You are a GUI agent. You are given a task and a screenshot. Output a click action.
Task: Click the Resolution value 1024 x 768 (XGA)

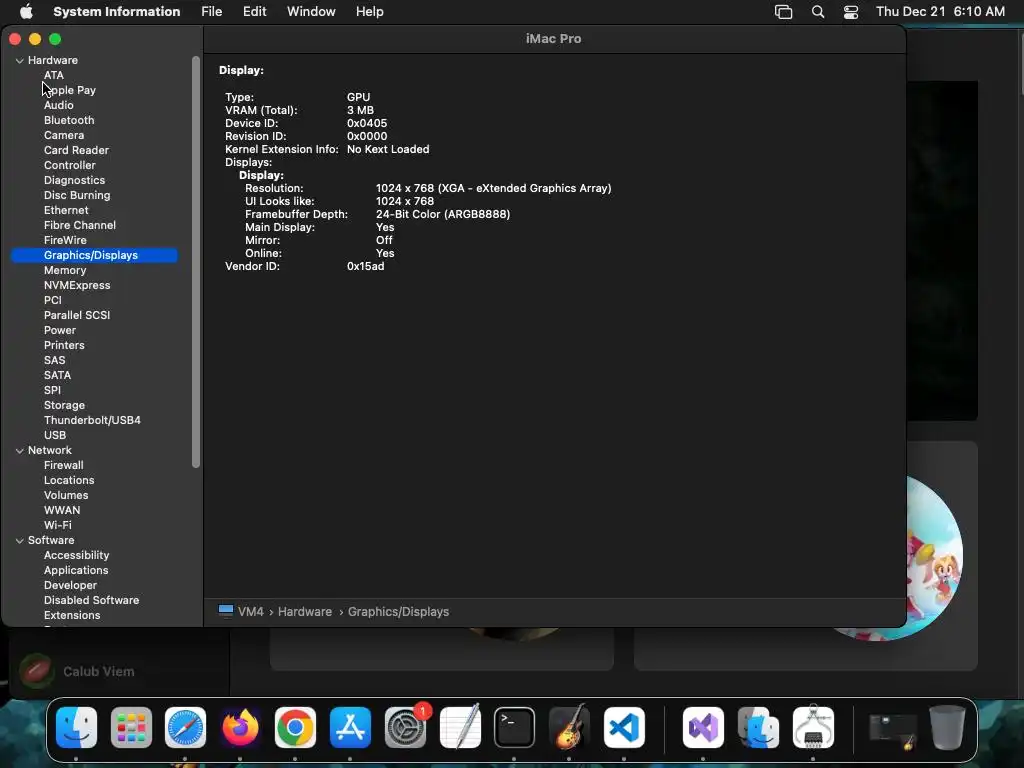(494, 189)
